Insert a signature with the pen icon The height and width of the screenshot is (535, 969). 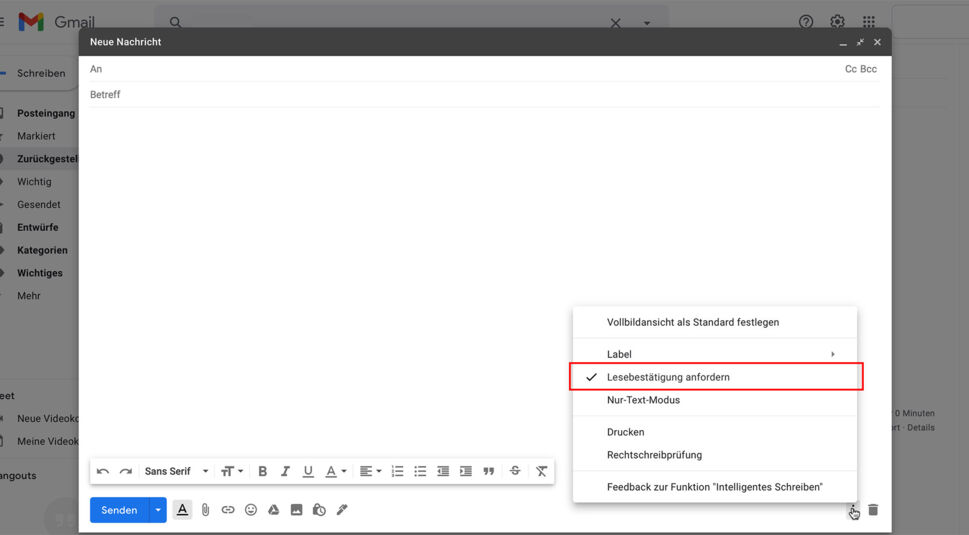pyautogui.click(x=342, y=510)
